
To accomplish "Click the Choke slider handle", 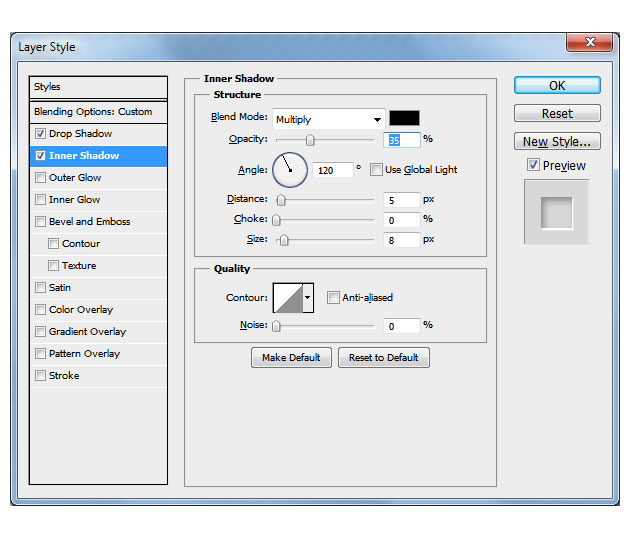I will coord(276,220).
